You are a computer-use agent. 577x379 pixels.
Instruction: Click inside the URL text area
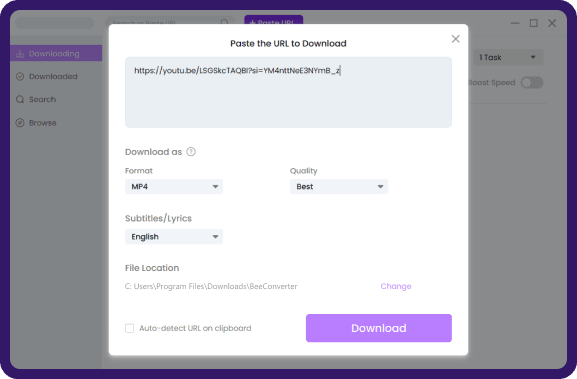(x=288, y=92)
